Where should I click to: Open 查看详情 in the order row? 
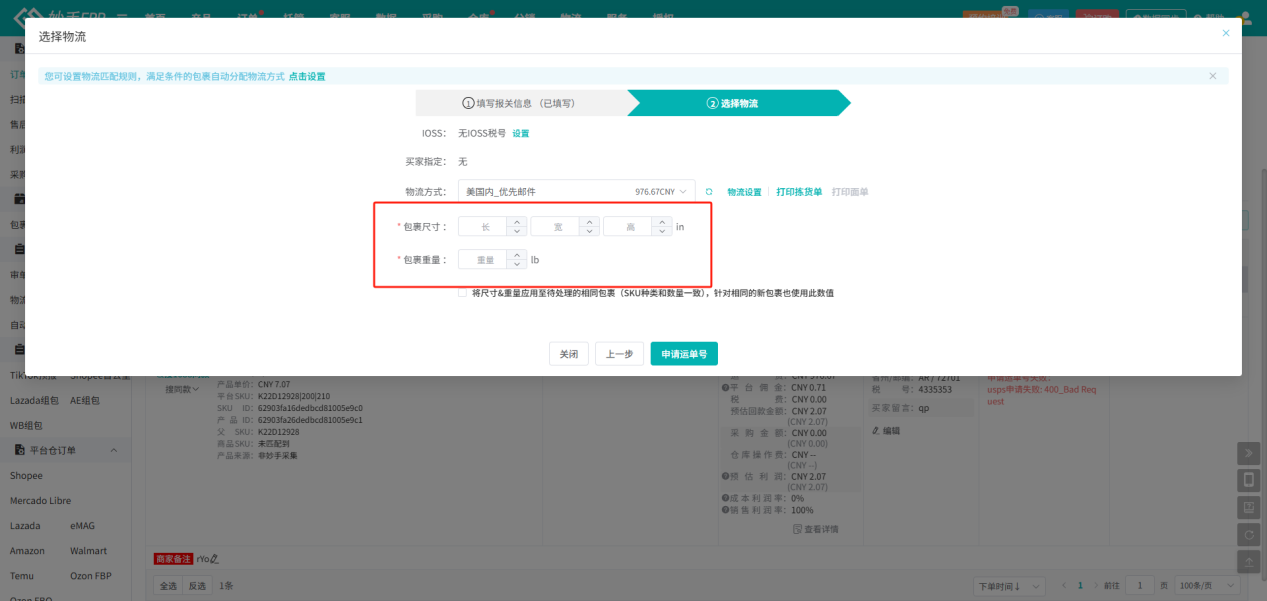[816, 529]
